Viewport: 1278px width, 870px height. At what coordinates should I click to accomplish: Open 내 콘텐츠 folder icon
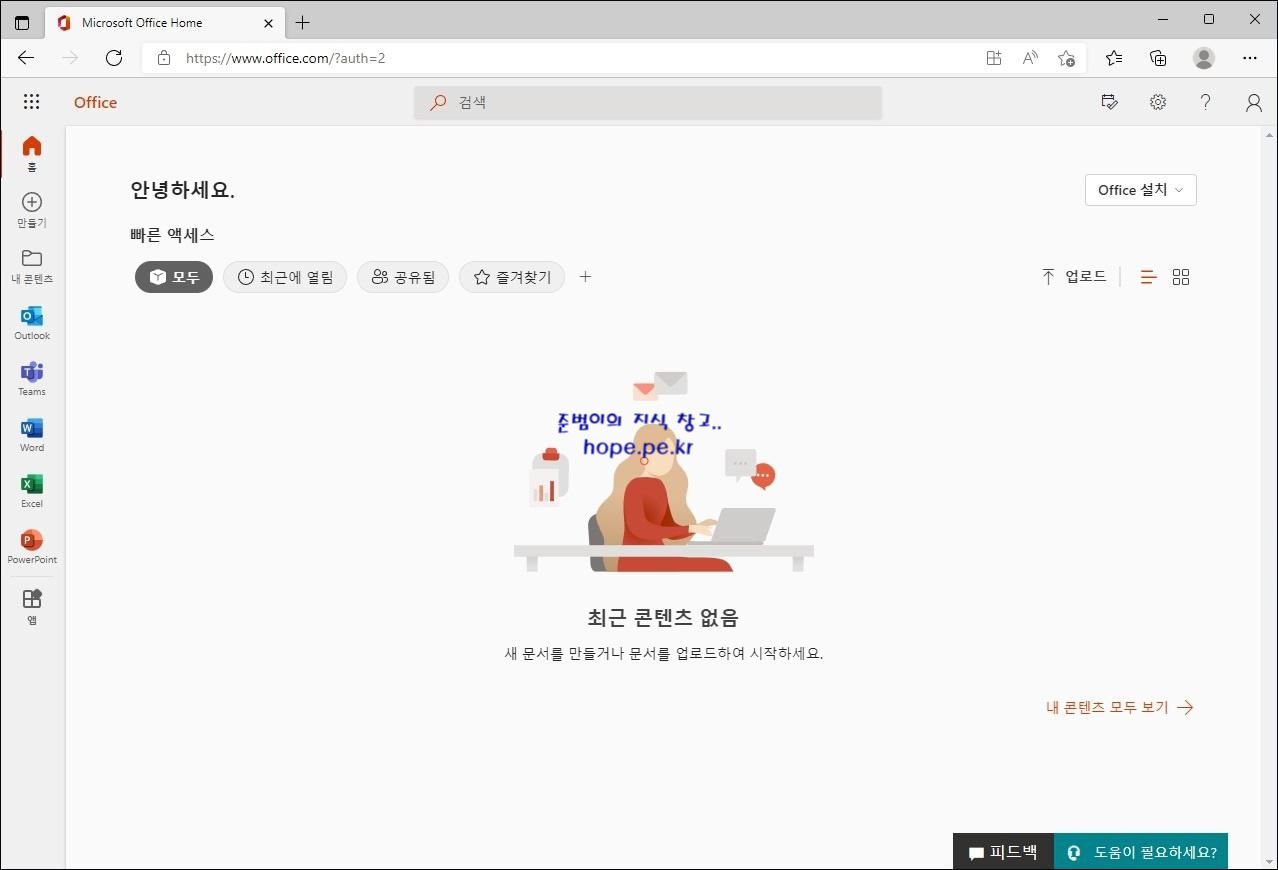[x=32, y=266]
